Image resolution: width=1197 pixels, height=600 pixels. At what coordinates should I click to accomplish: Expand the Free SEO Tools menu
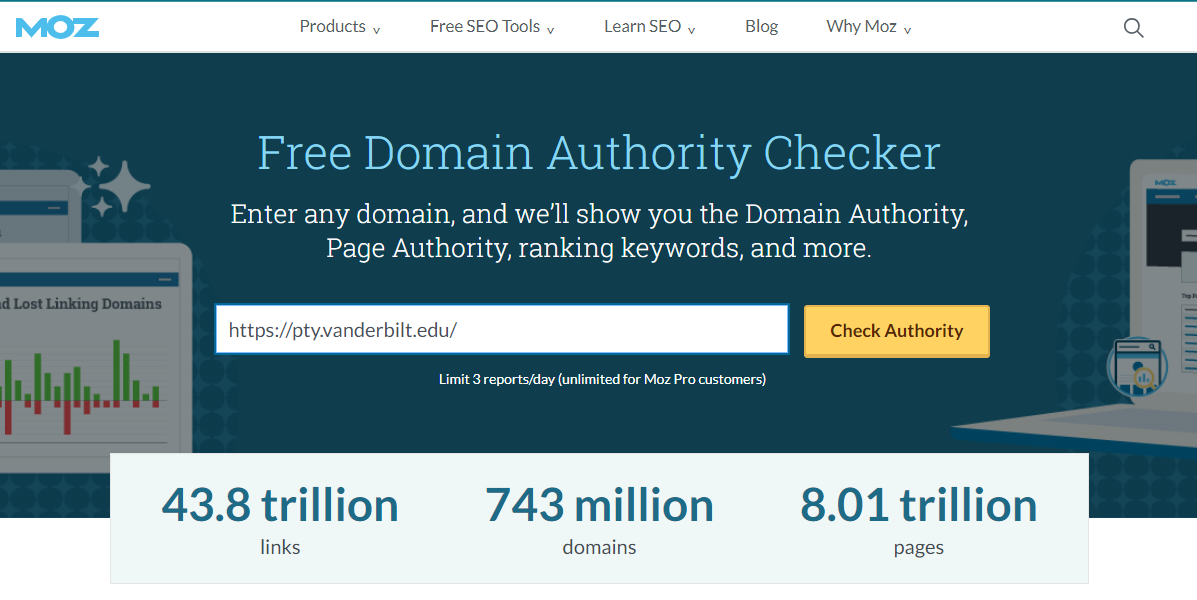tap(492, 27)
